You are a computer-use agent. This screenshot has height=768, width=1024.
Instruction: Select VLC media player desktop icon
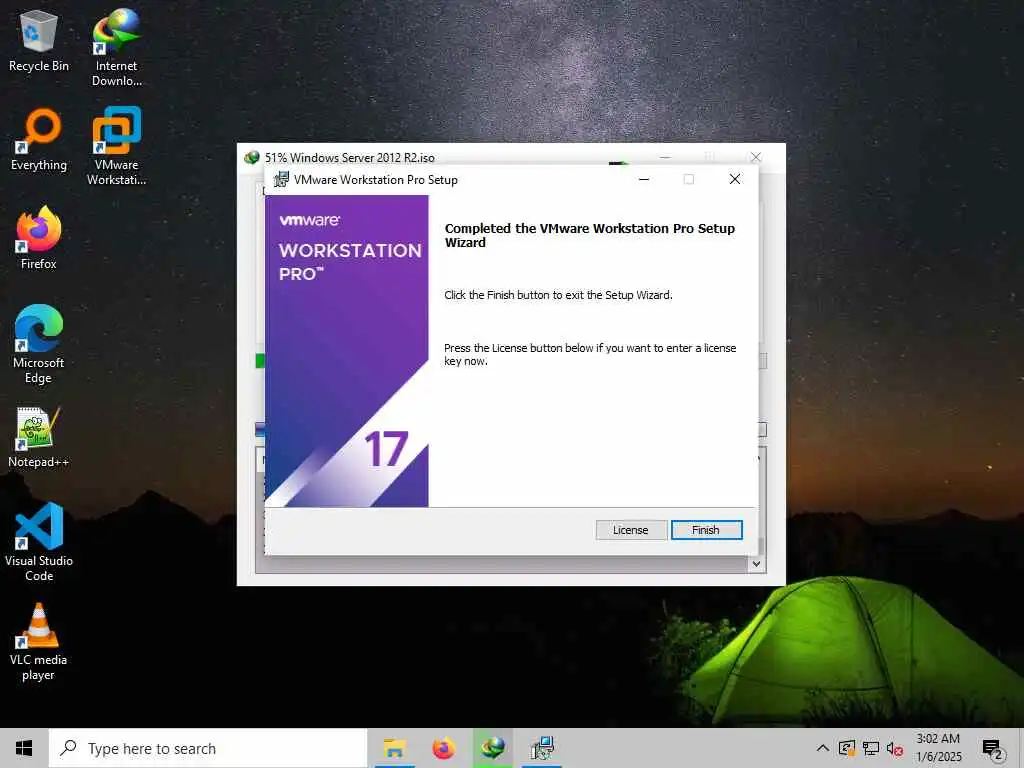point(39,643)
